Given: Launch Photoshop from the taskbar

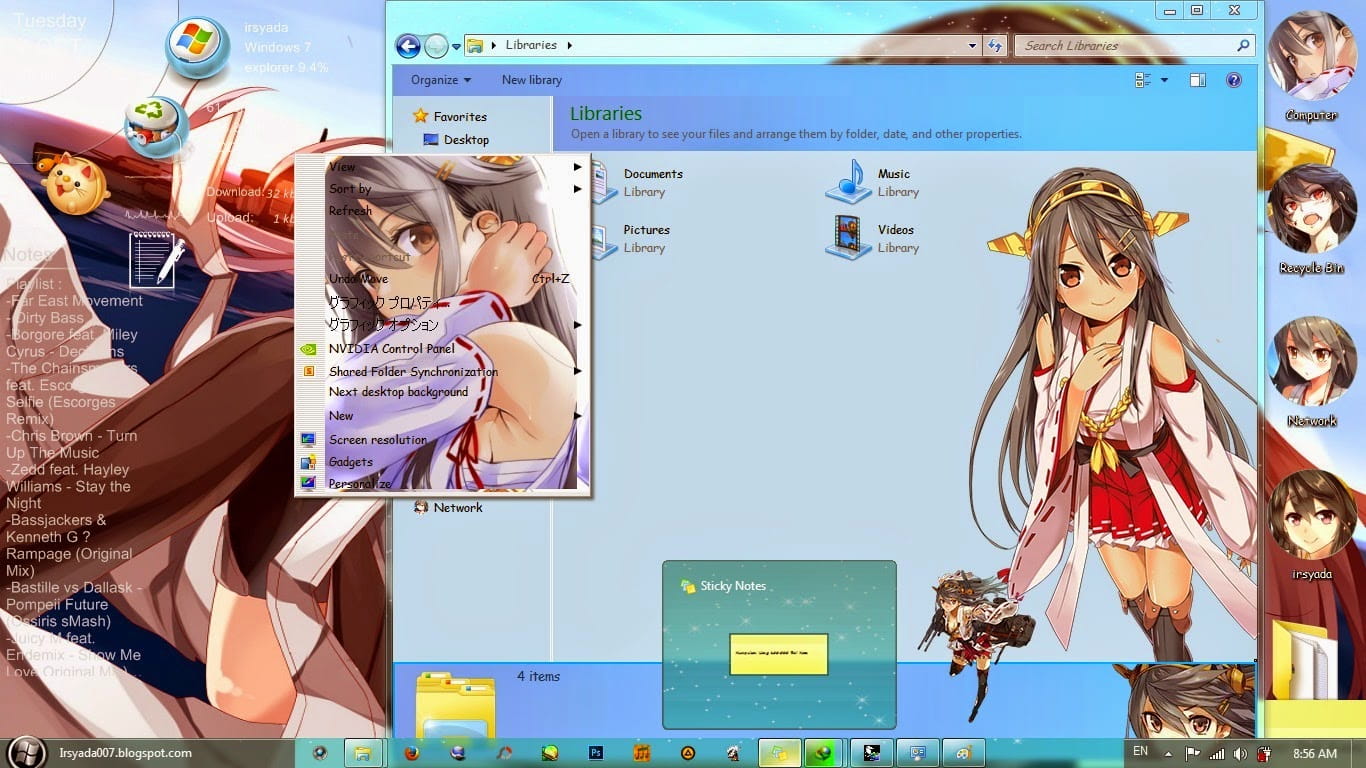Looking at the screenshot, I should tap(595, 752).
